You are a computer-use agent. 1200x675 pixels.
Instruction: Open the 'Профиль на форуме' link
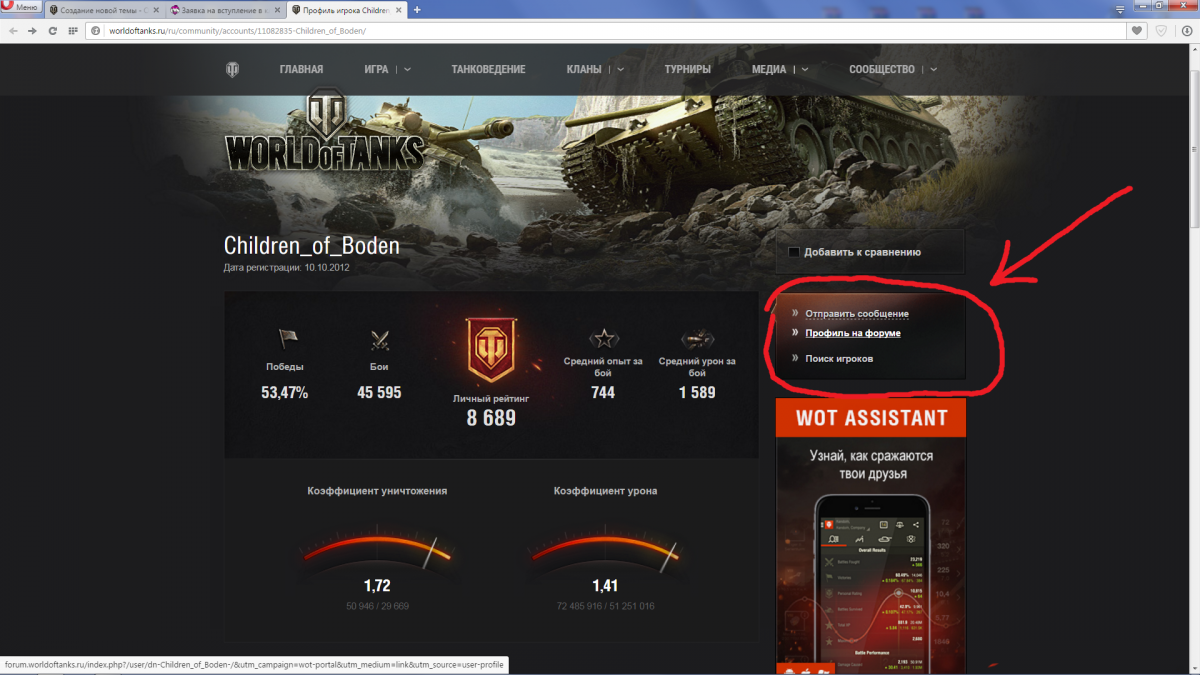click(x=853, y=333)
